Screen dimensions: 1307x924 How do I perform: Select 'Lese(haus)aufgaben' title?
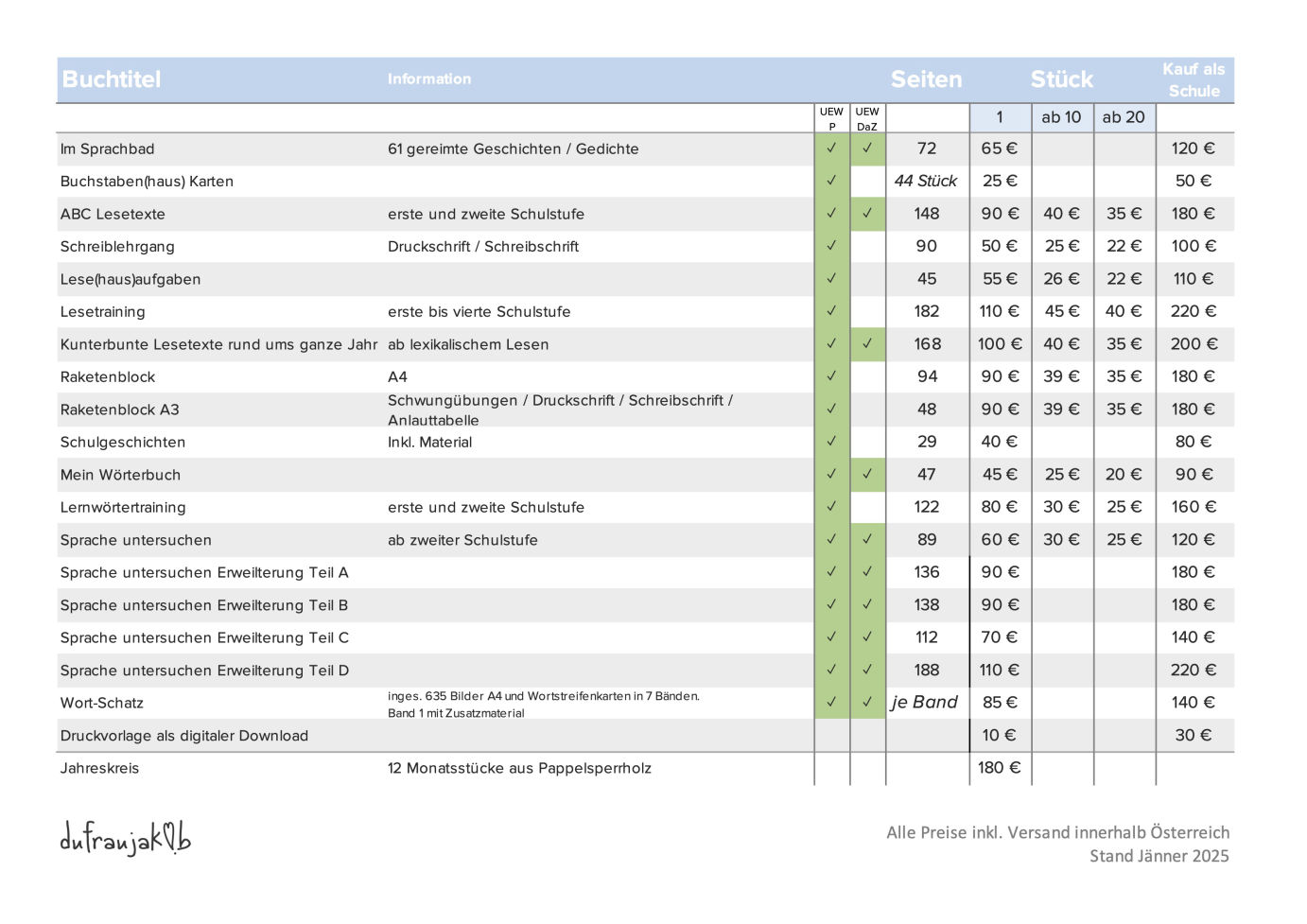131,280
